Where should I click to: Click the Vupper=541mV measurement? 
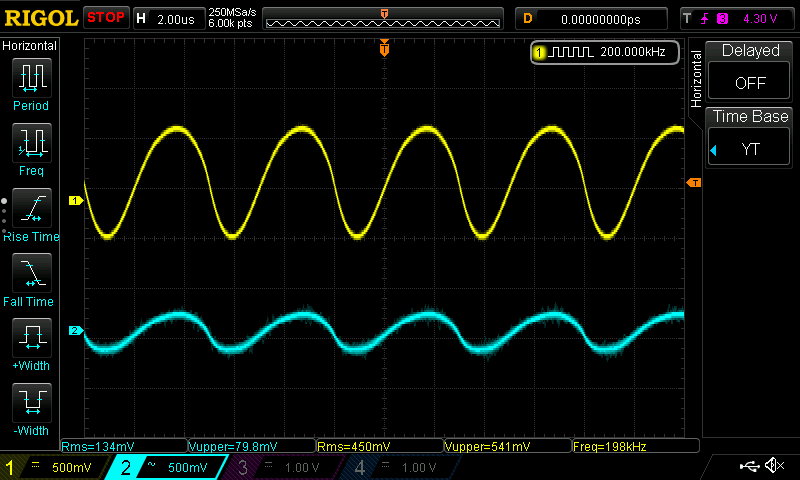pyautogui.click(x=508, y=446)
